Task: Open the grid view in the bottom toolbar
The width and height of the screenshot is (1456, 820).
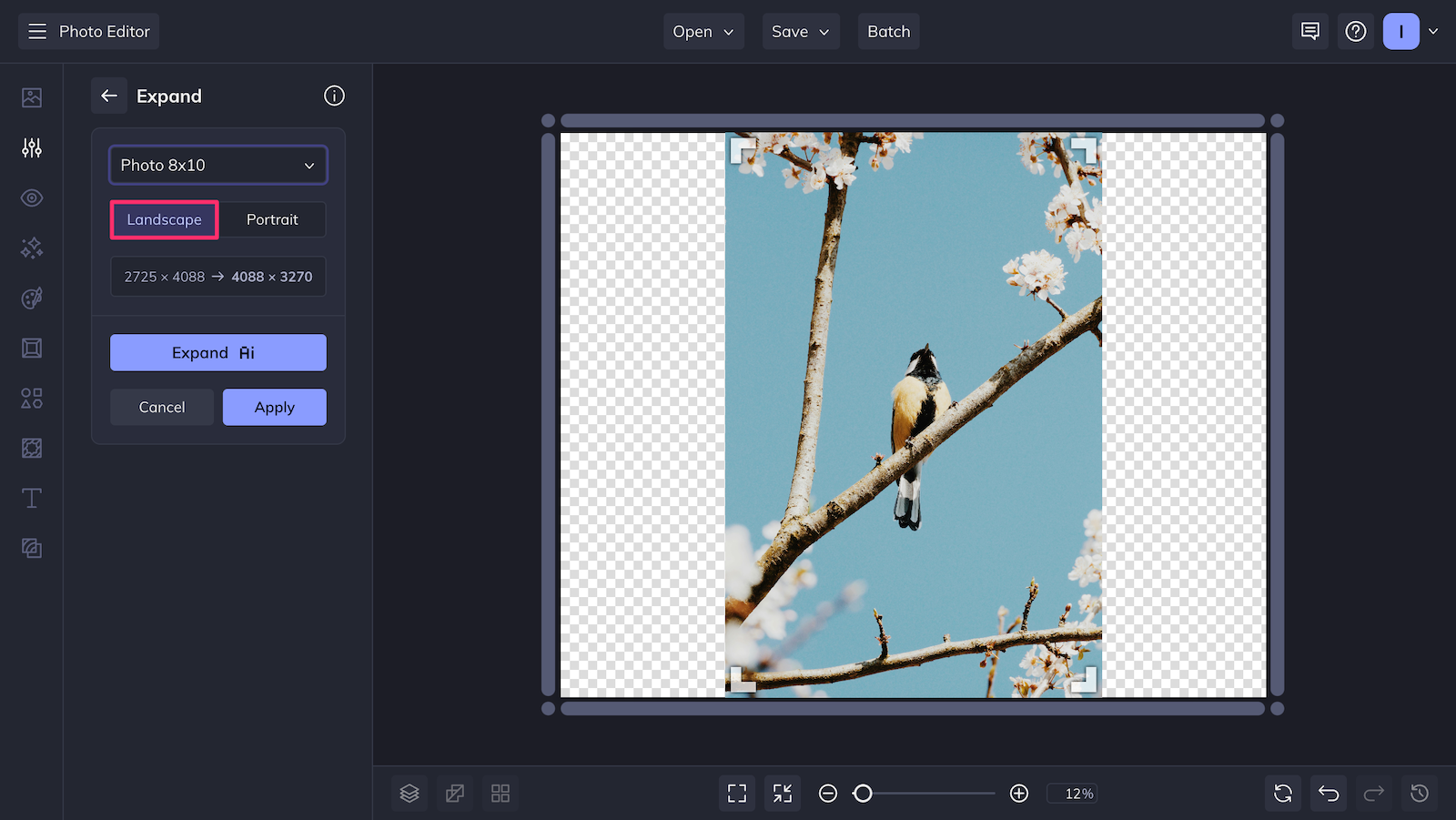Action: 500,793
